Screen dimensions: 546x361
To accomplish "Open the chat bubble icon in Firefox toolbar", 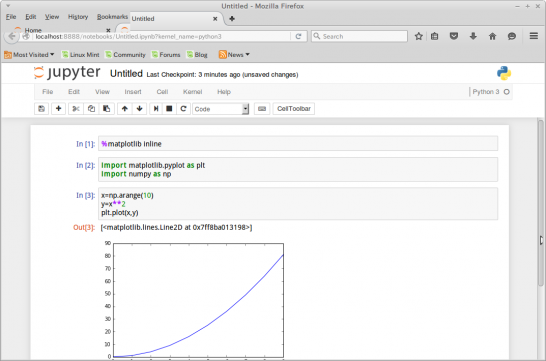I will pyautogui.click(x=512, y=36).
